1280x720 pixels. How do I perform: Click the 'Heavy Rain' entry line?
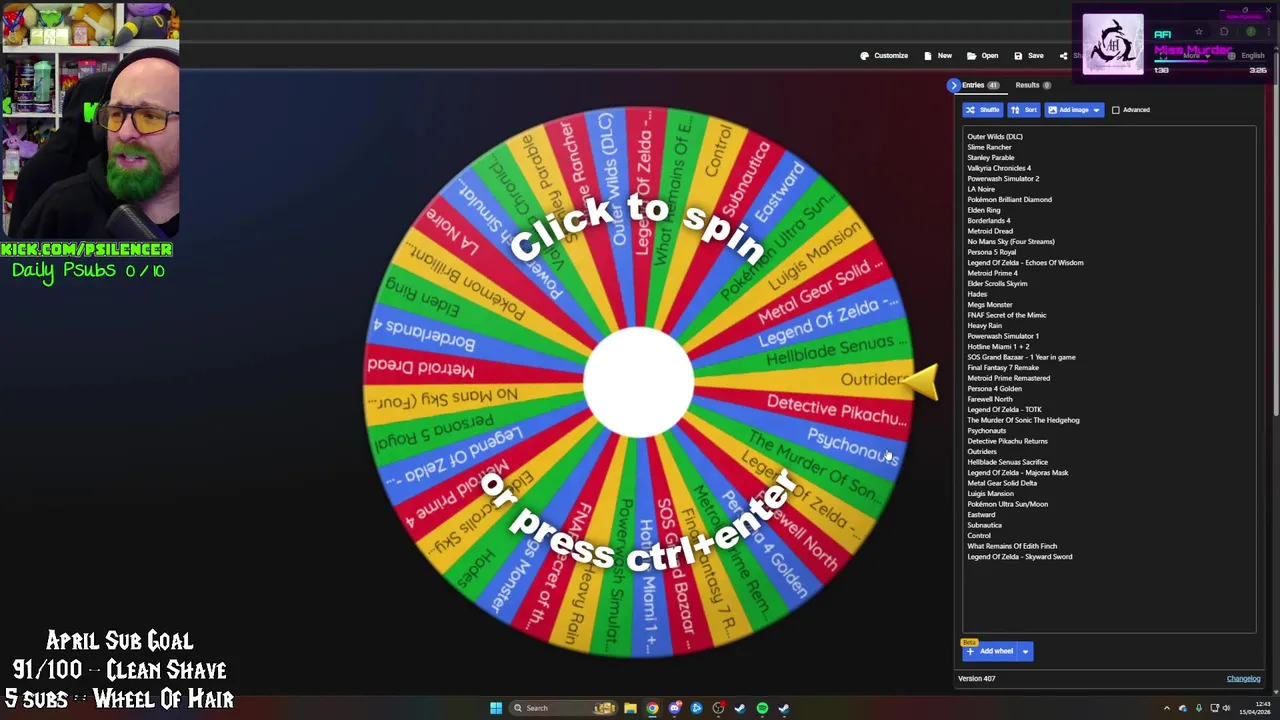point(985,326)
